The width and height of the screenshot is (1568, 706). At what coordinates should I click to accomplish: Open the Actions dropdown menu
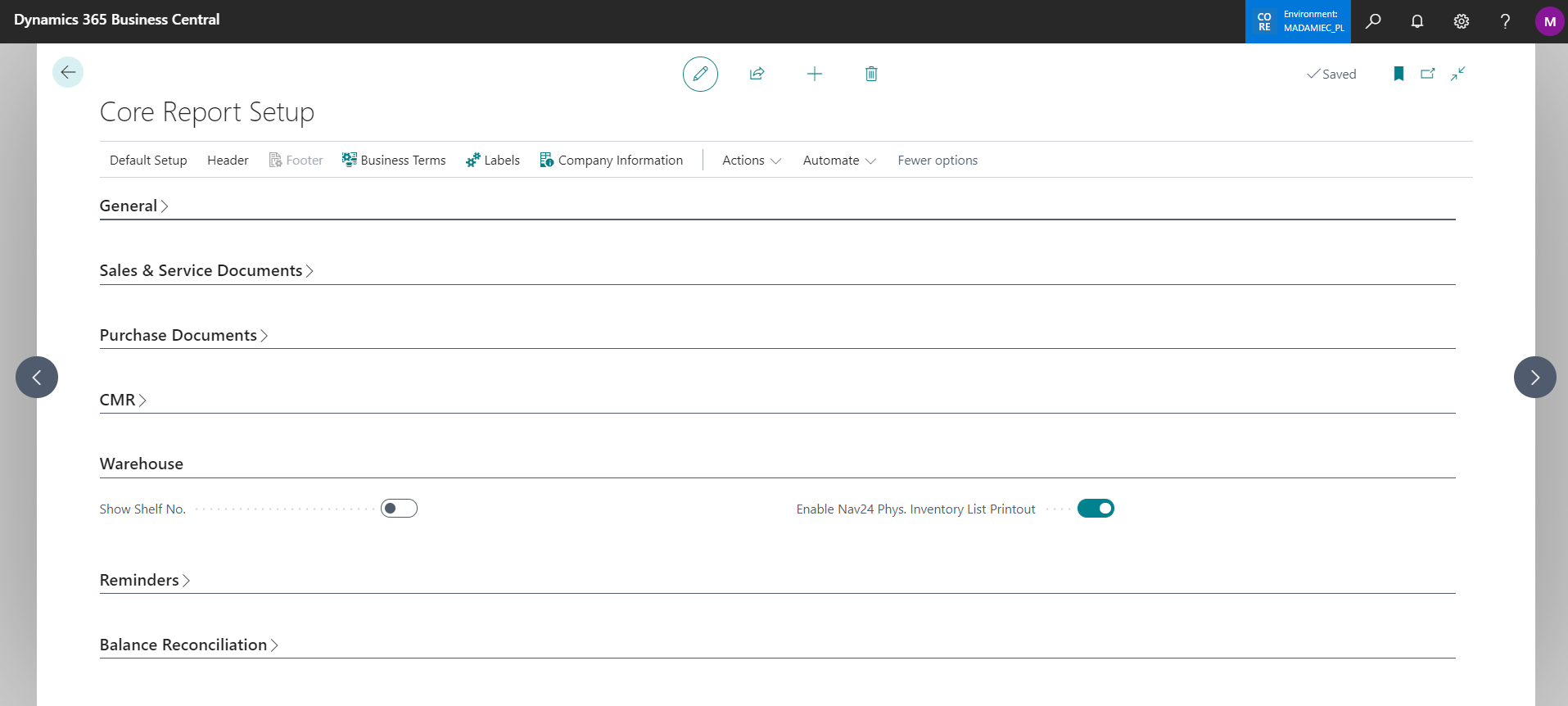point(751,161)
